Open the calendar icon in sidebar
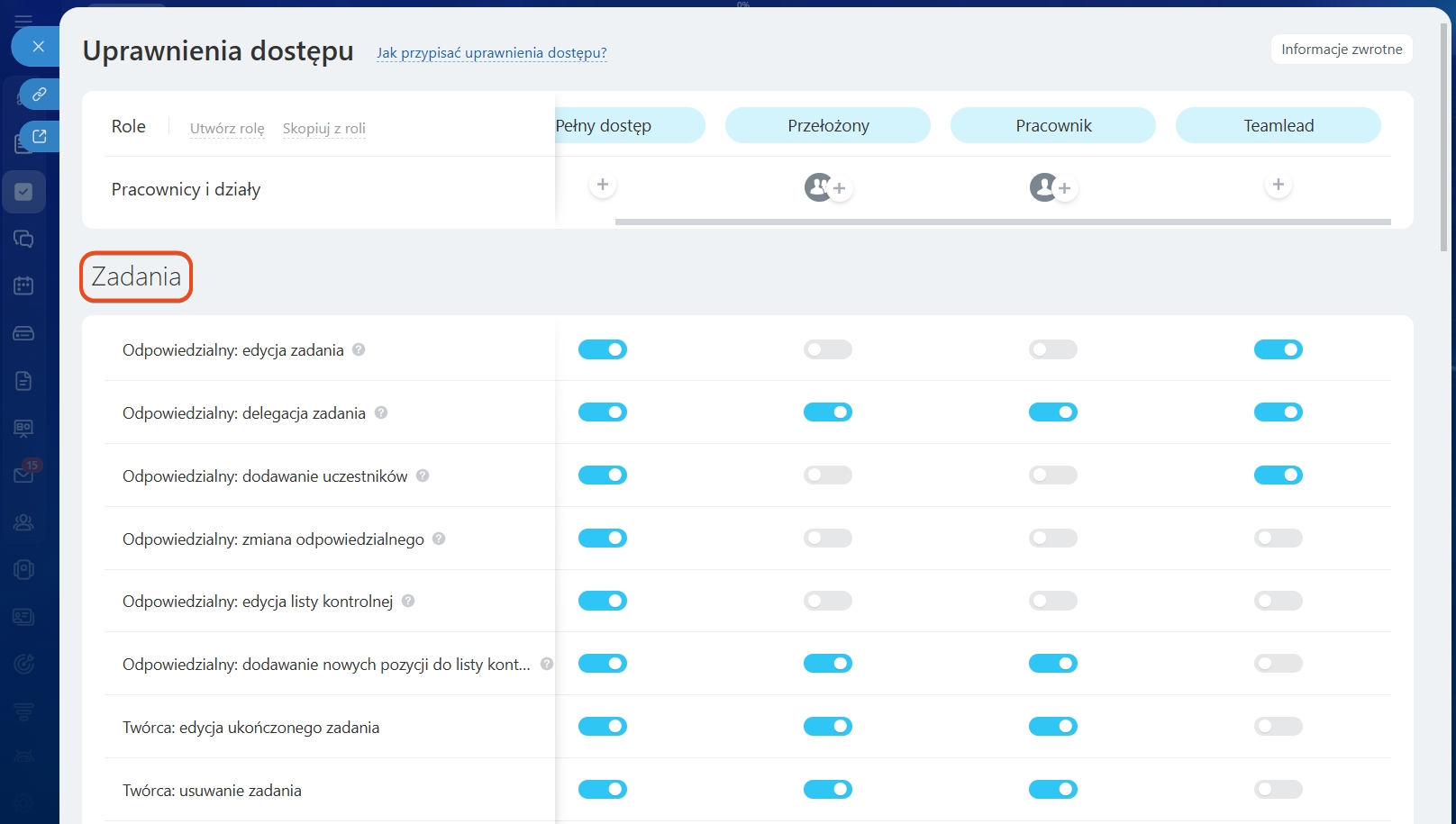Viewport: 1456px width, 824px height. [24, 285]
